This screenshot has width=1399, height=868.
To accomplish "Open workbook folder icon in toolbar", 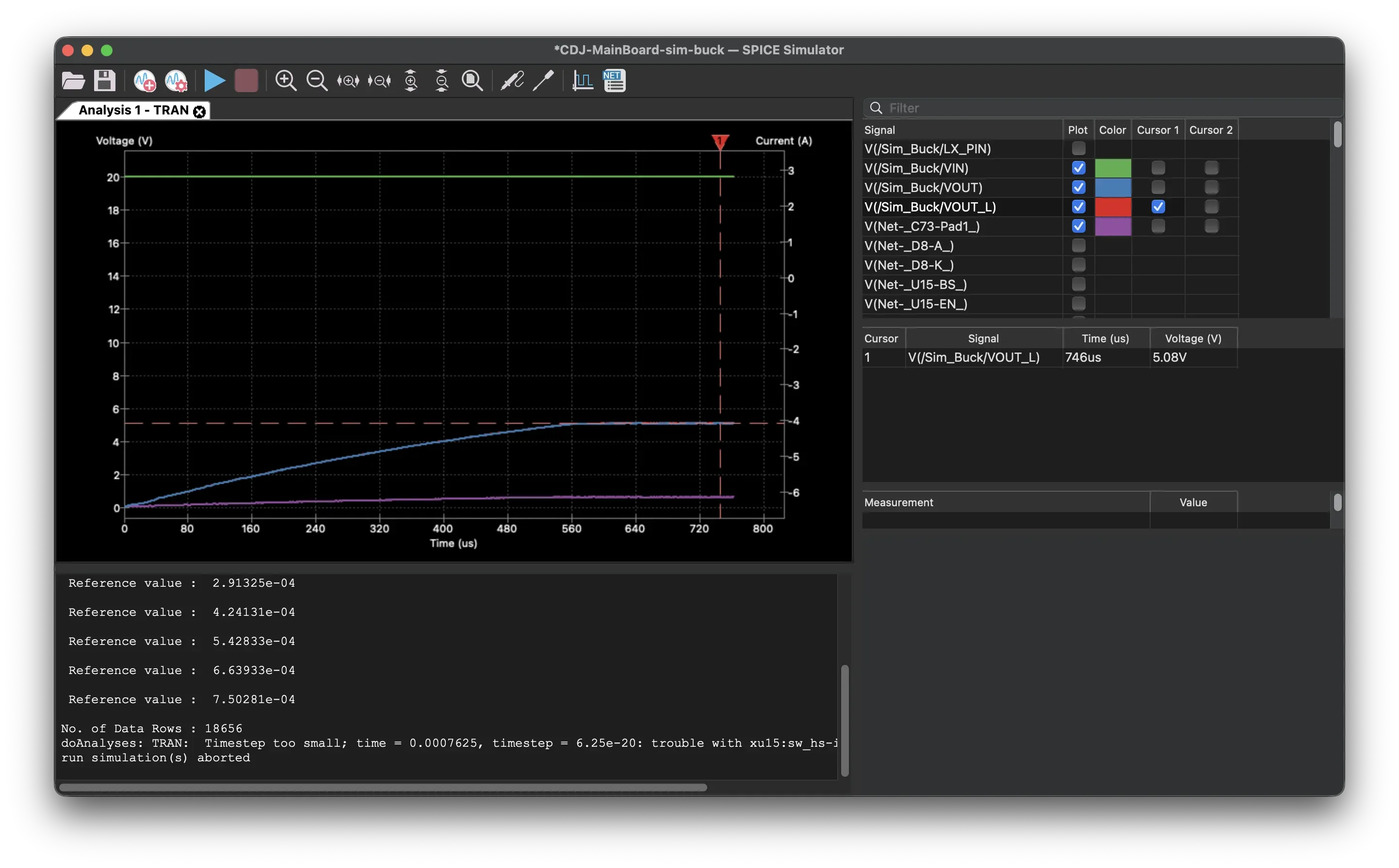I will pos(73,81).
